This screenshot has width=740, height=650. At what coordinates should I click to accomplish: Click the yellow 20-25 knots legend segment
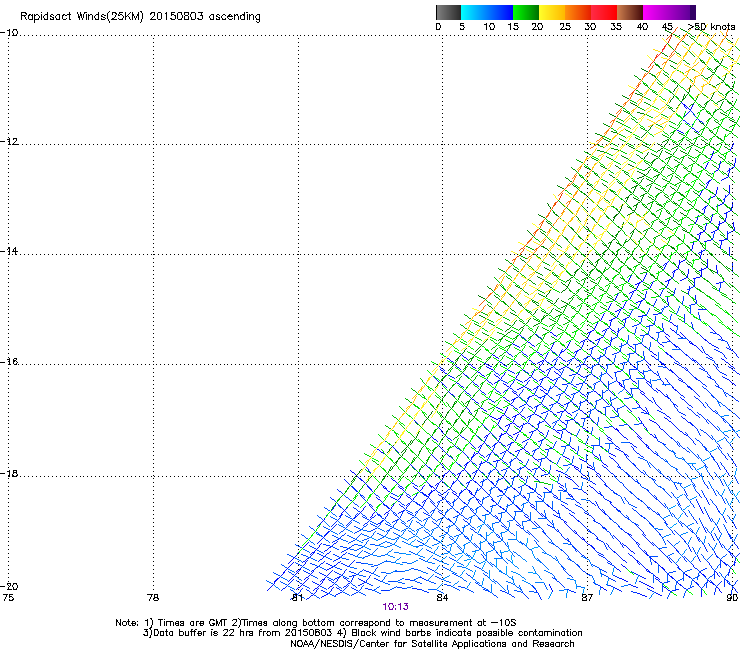552,12
